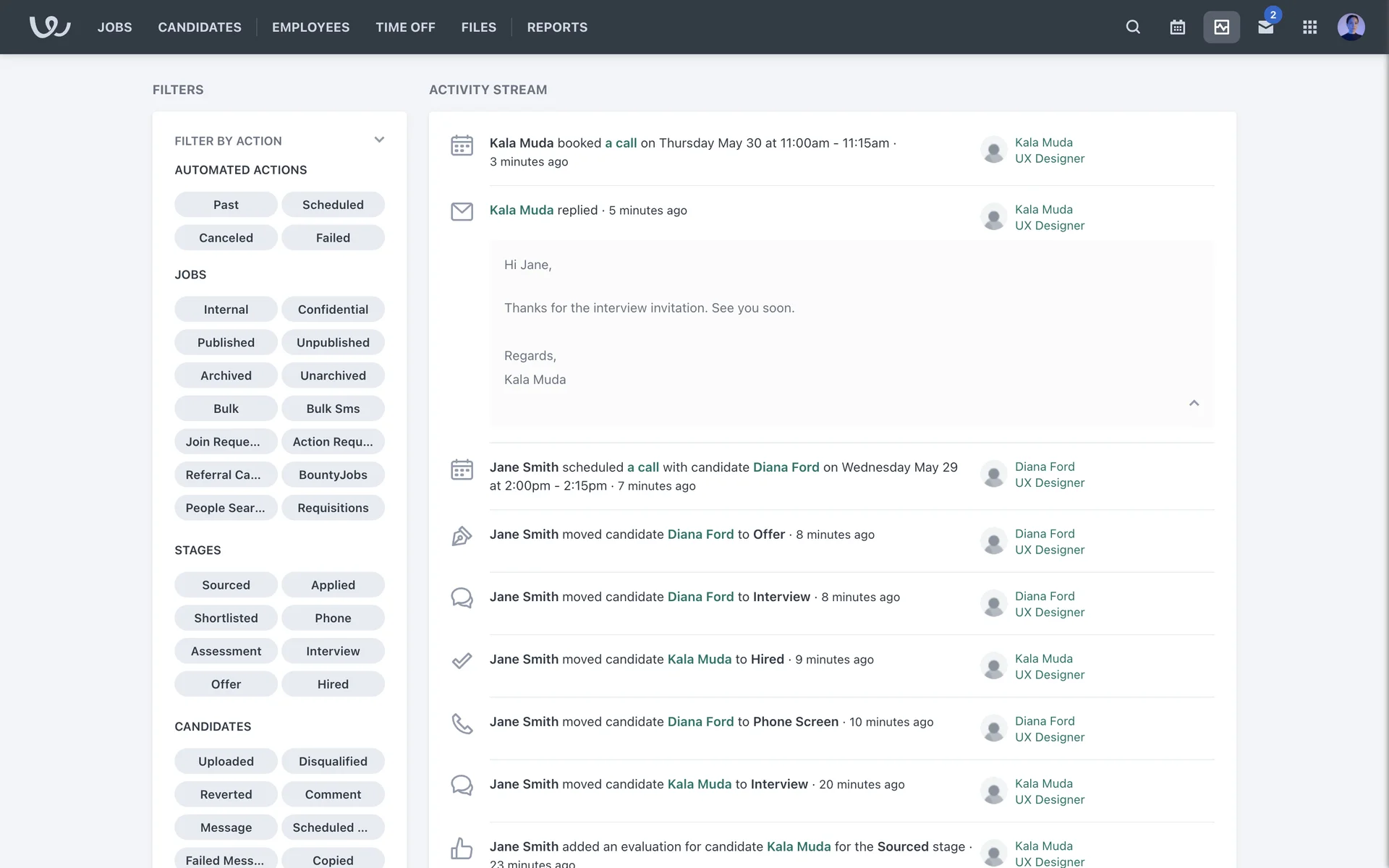
Task: Open the search icon in top bar
Action: 1133,27
